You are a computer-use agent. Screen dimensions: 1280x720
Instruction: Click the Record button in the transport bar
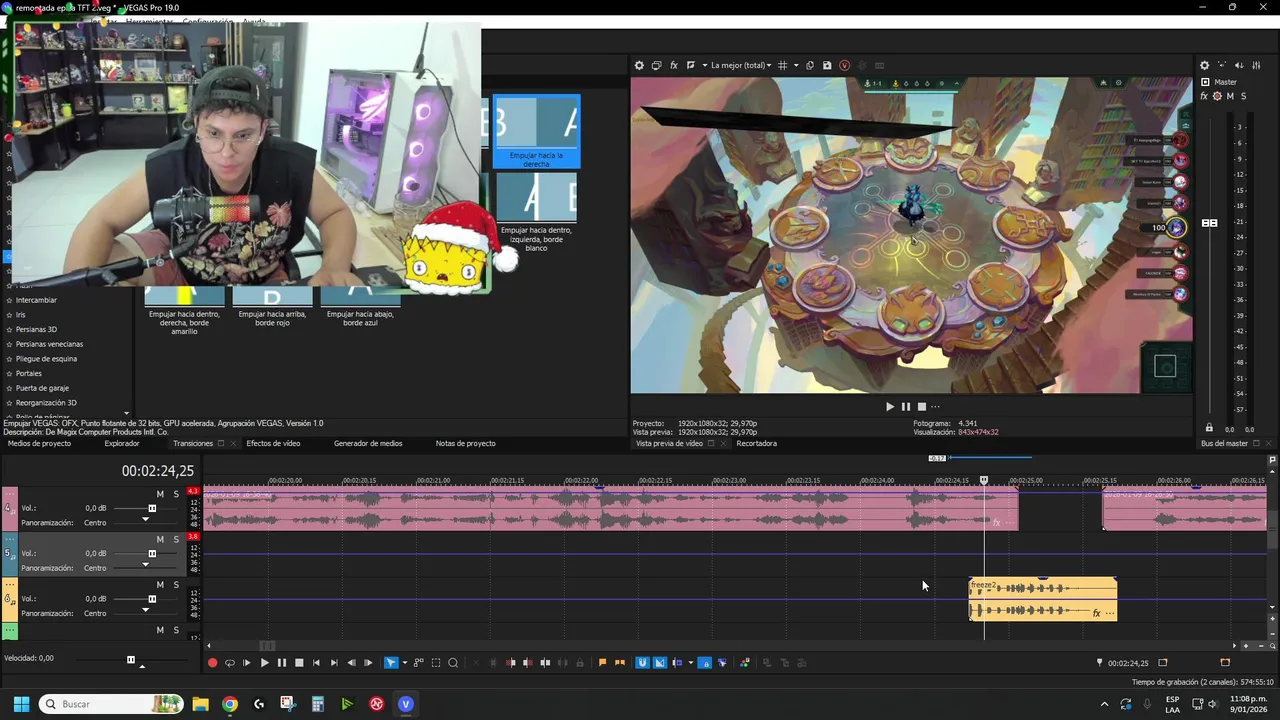click(212, 663)
